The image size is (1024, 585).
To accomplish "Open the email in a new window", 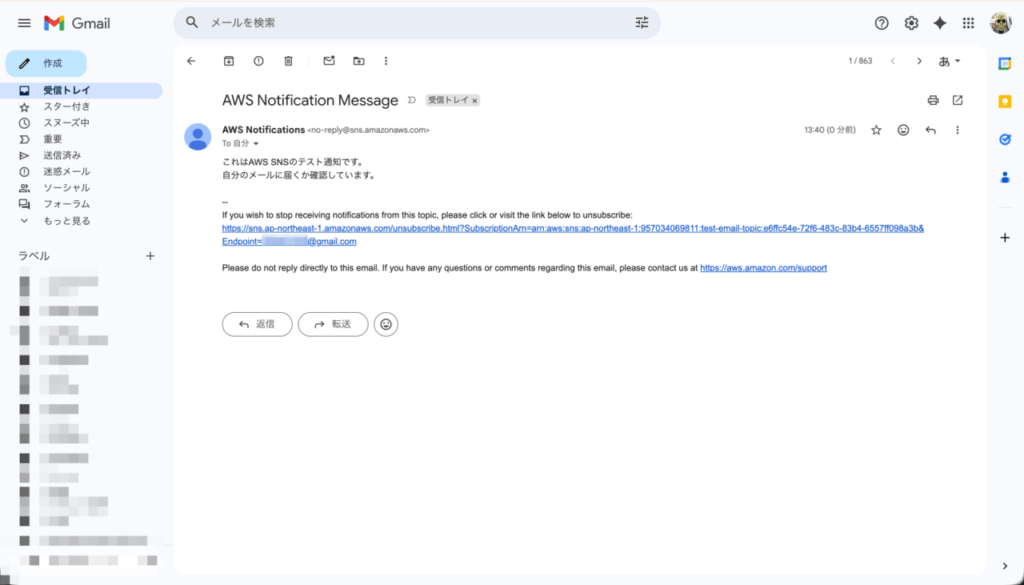I will [957, 100].
